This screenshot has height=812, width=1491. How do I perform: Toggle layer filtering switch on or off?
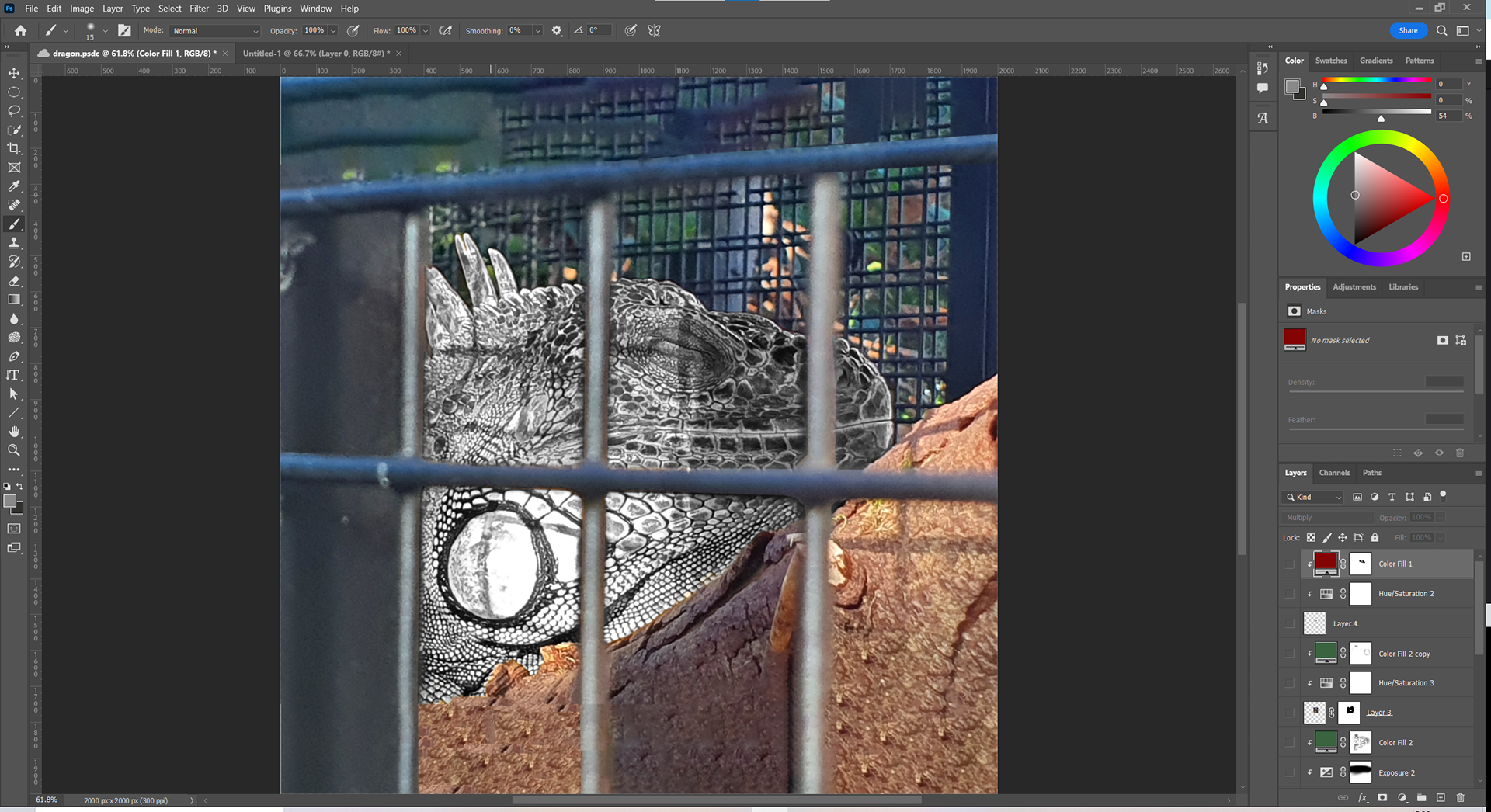coord(1443,495)
